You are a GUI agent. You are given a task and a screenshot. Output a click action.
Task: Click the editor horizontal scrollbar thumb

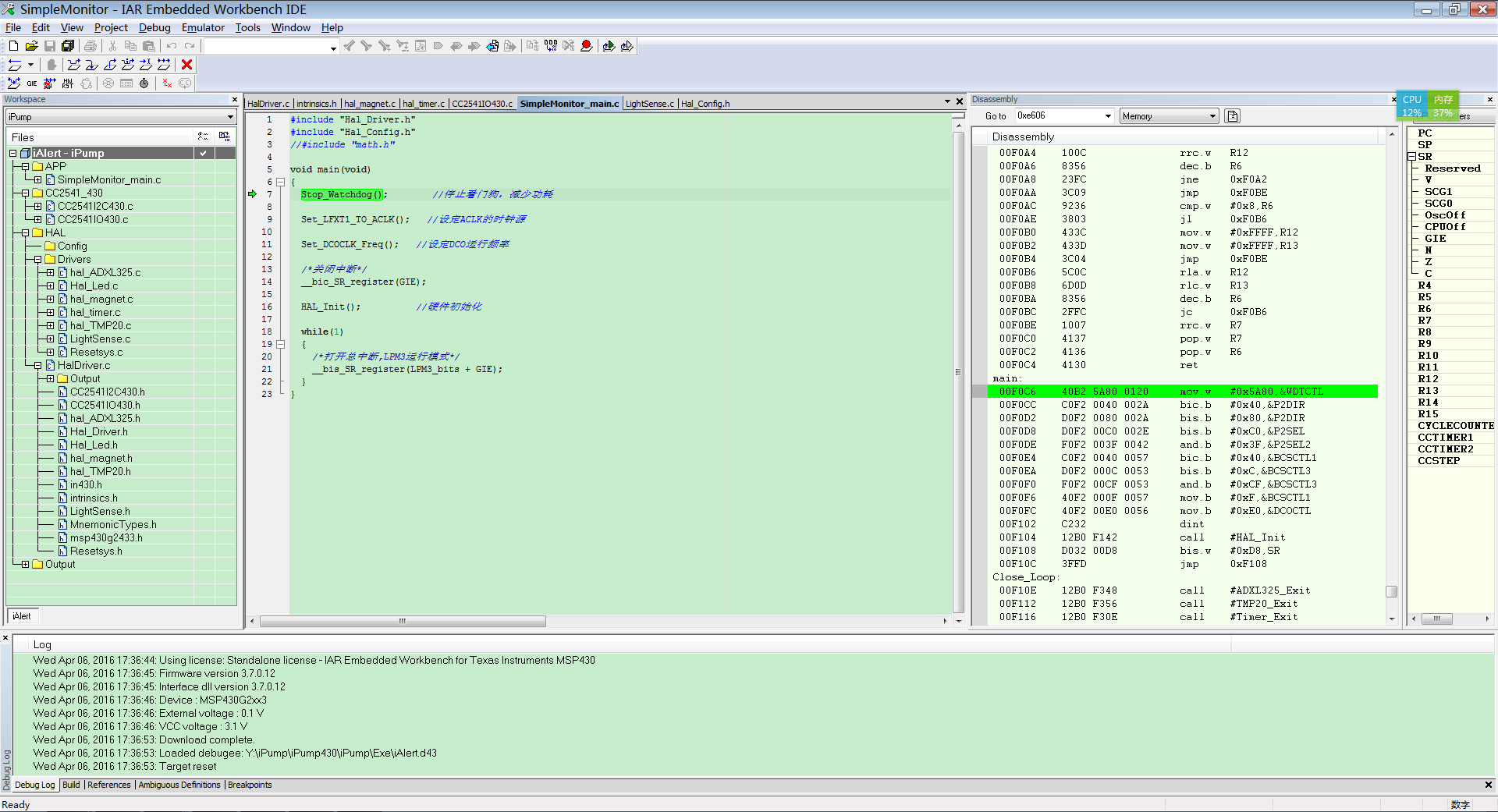point(403,622)
